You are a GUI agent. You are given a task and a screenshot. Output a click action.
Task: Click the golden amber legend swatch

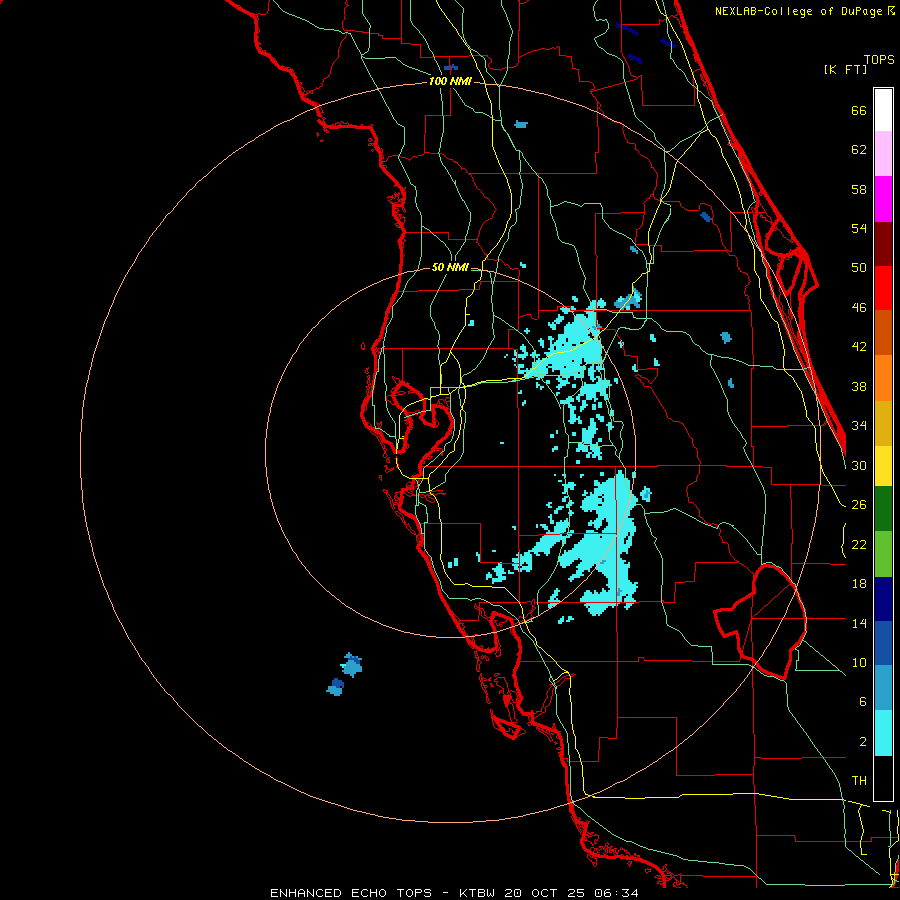point(883,423)
